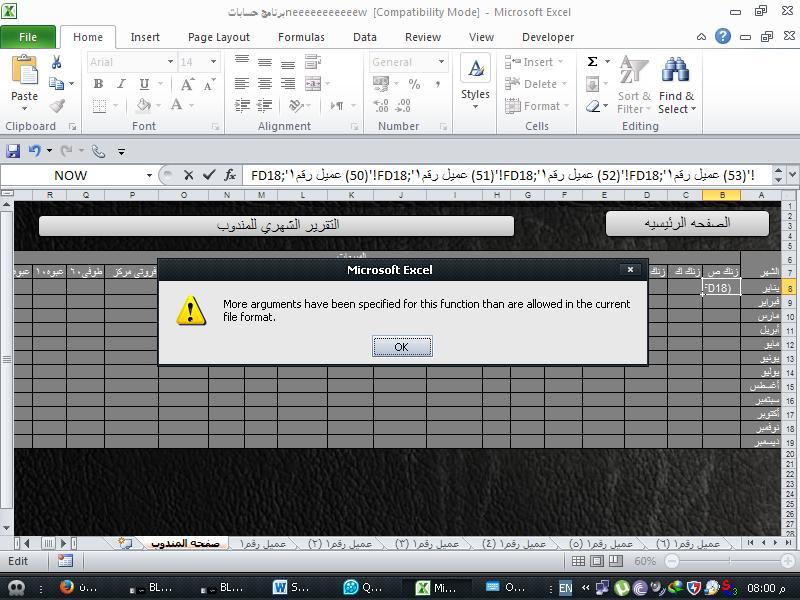Toggle Italic formatting

click(x=121, y=84)
